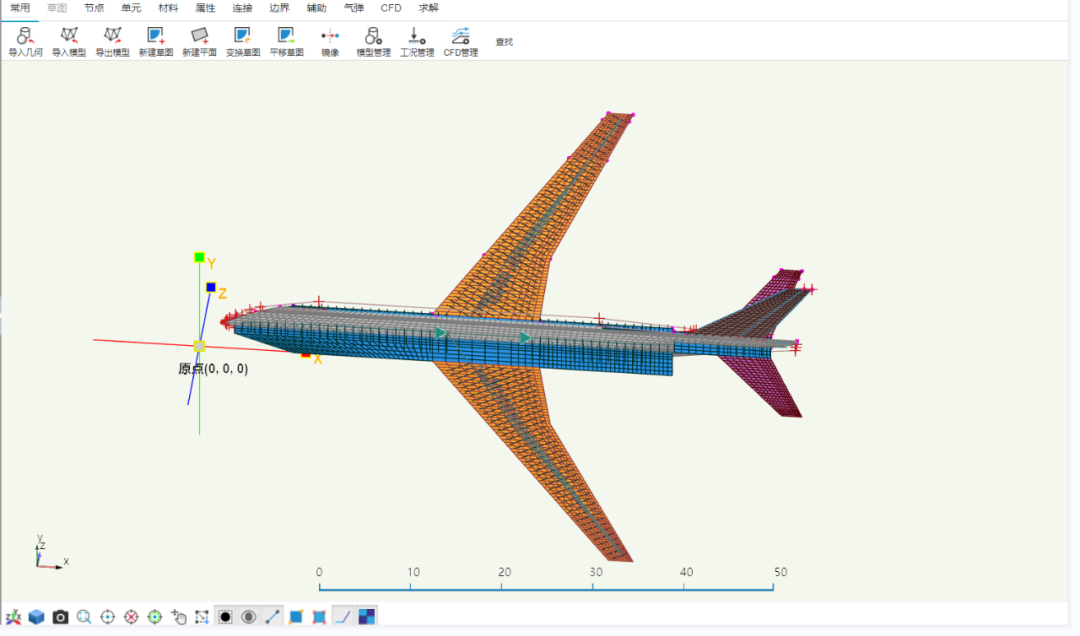Click the dashed box selection icon

pyautogui.click(x=202, y=617)
